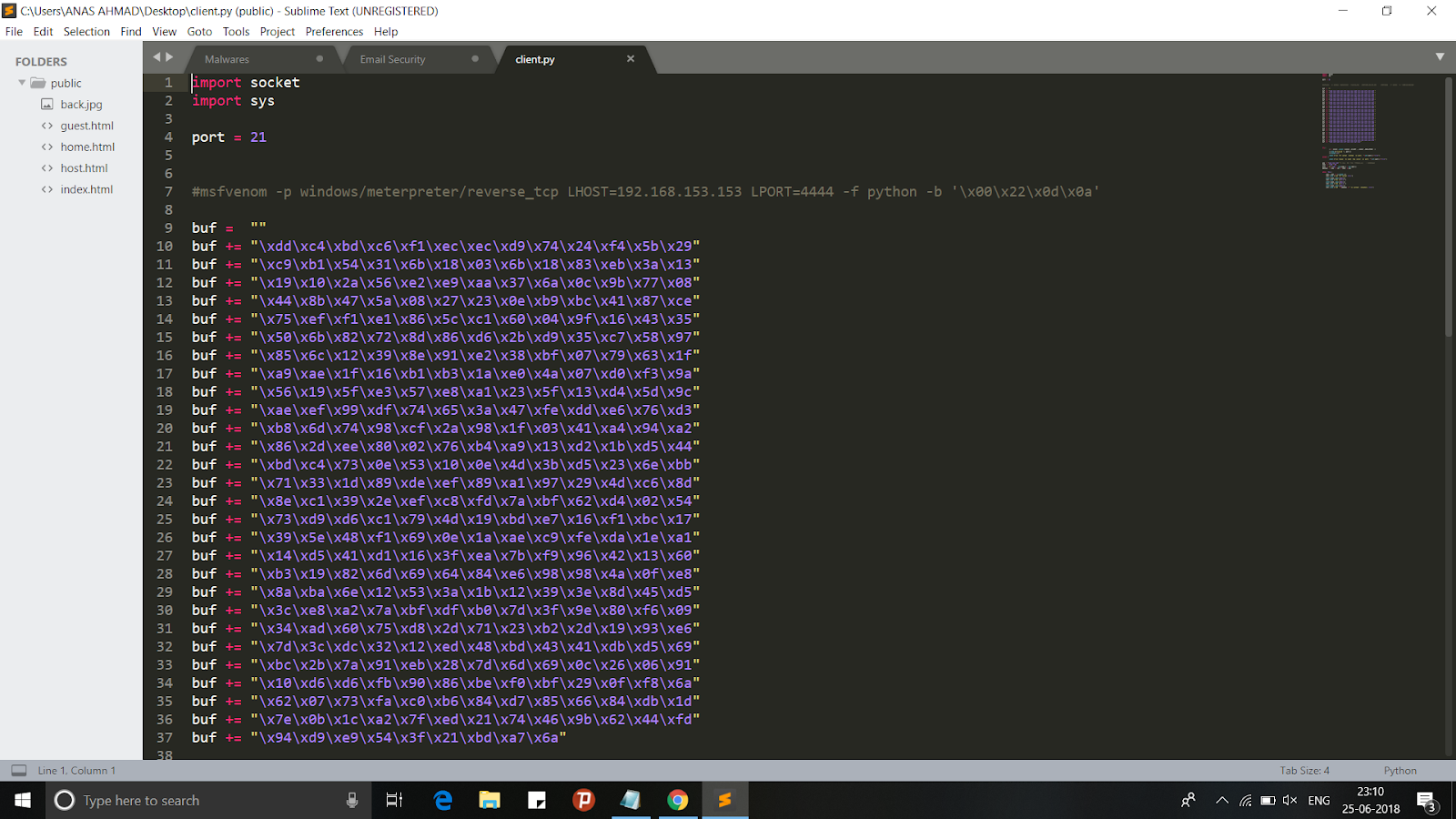Click unsaved dot on Email Security tab
The height and width of the screenshot is (819, 1456).
coord(475,58)
